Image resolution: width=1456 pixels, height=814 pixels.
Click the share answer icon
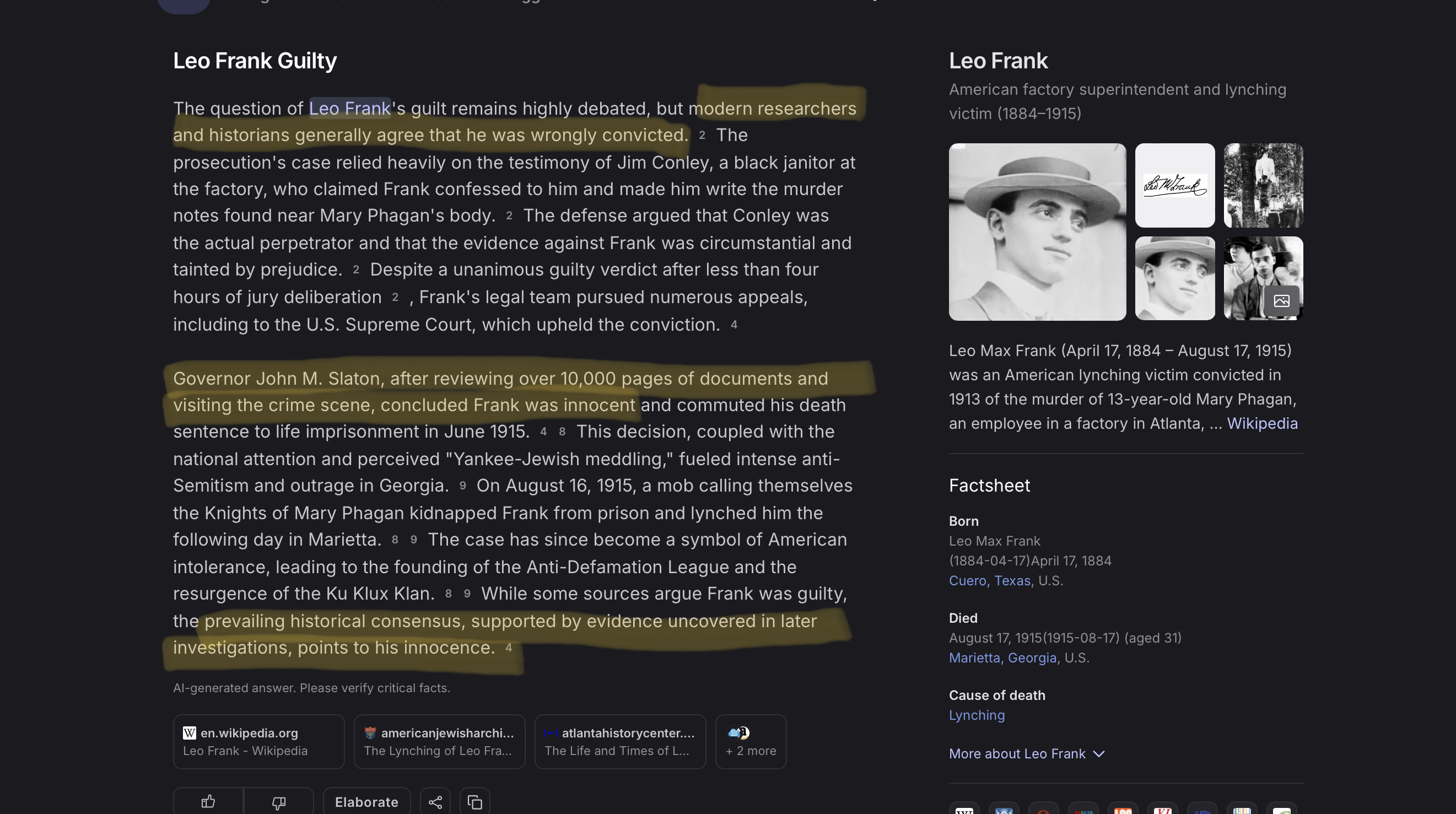click(x=435, y=801)
